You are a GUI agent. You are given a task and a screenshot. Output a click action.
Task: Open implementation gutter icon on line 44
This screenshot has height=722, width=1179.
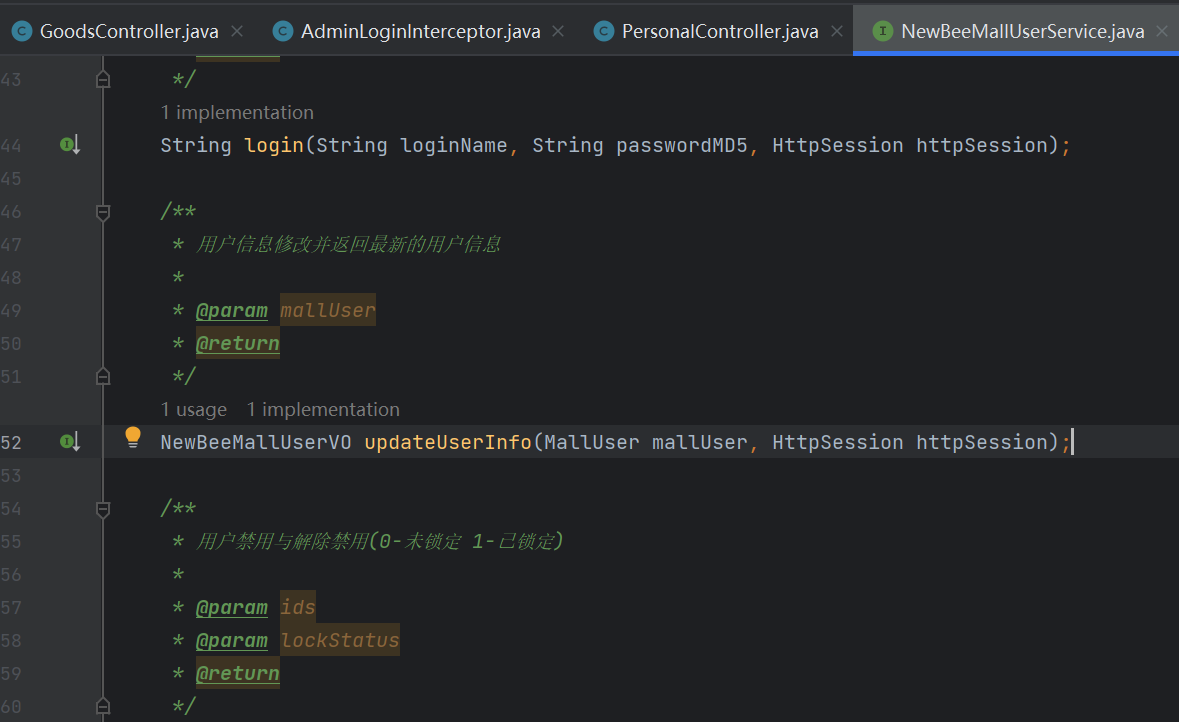click(x=70, y=144)
